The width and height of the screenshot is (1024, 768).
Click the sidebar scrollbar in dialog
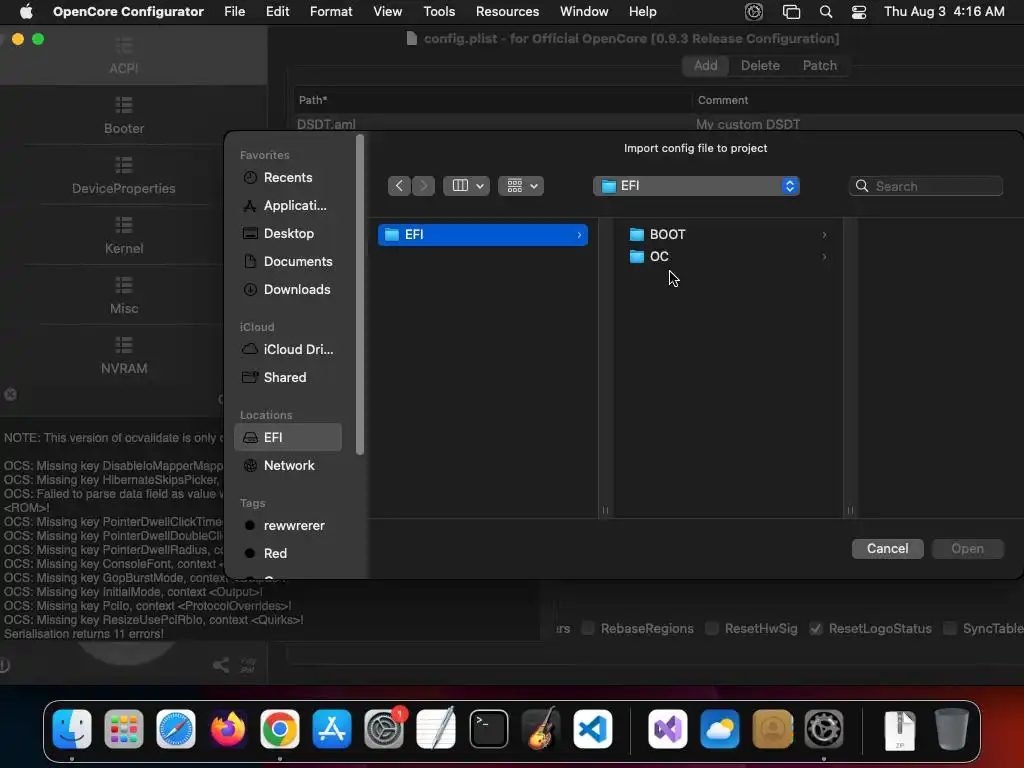tap(360, 295)
